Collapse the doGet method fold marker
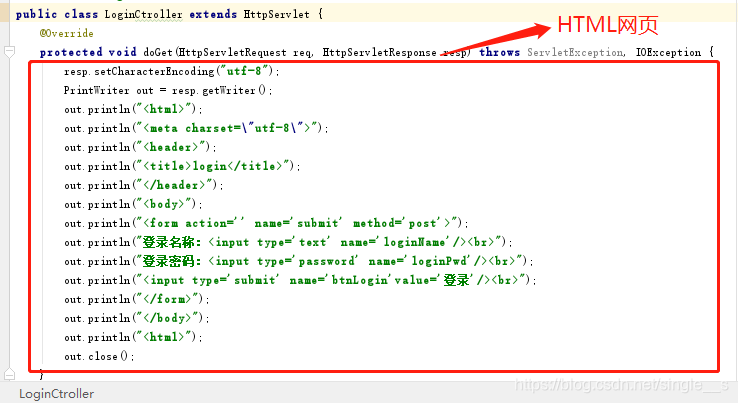This screenshot has height=403, width=738. click(x=9, y=51)
